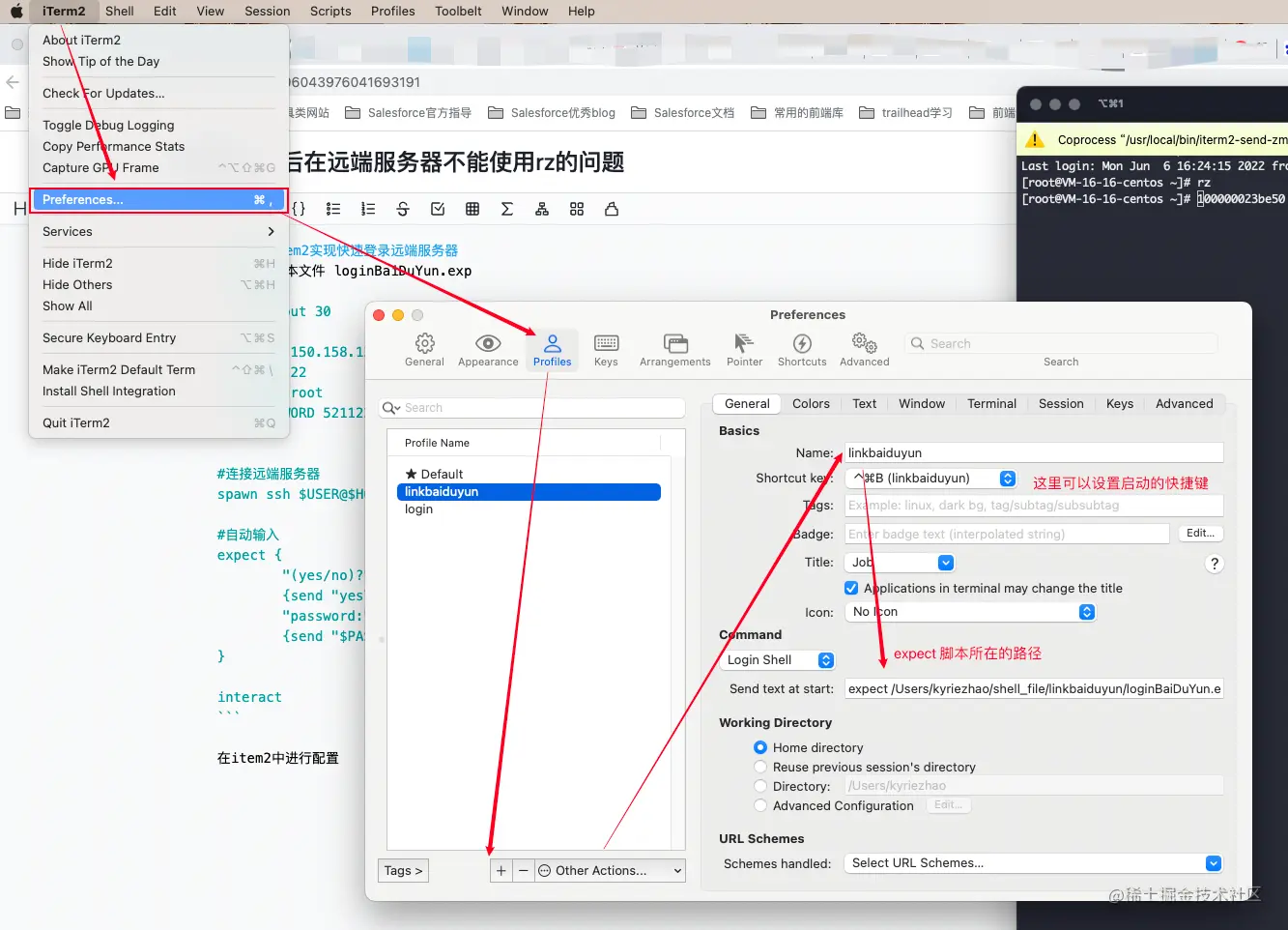This screenshot has width=1288, height=930.
Task: Insert table in editor toolbar
Action: pyautogui.click(x=472, y=209)
